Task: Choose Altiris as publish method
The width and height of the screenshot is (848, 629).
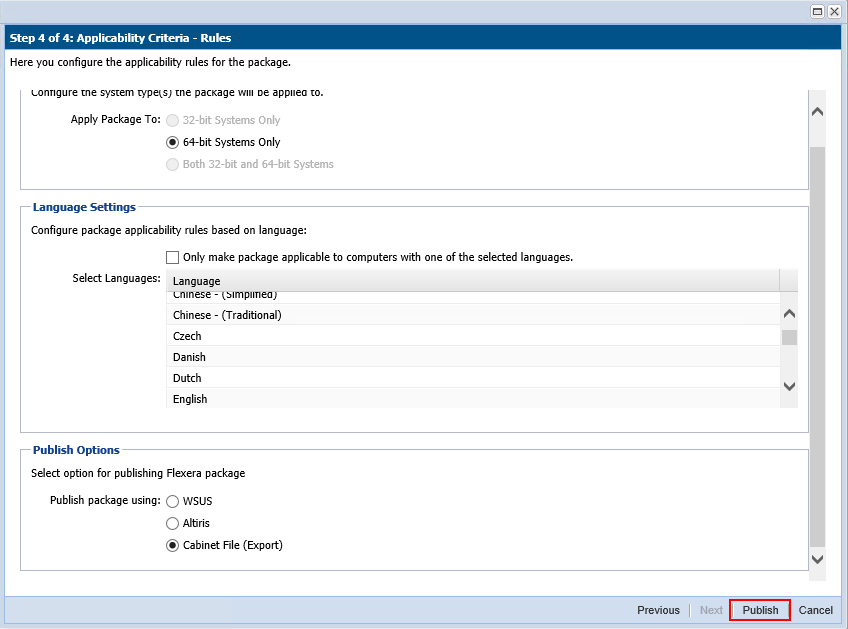Action: coord(173,523)
